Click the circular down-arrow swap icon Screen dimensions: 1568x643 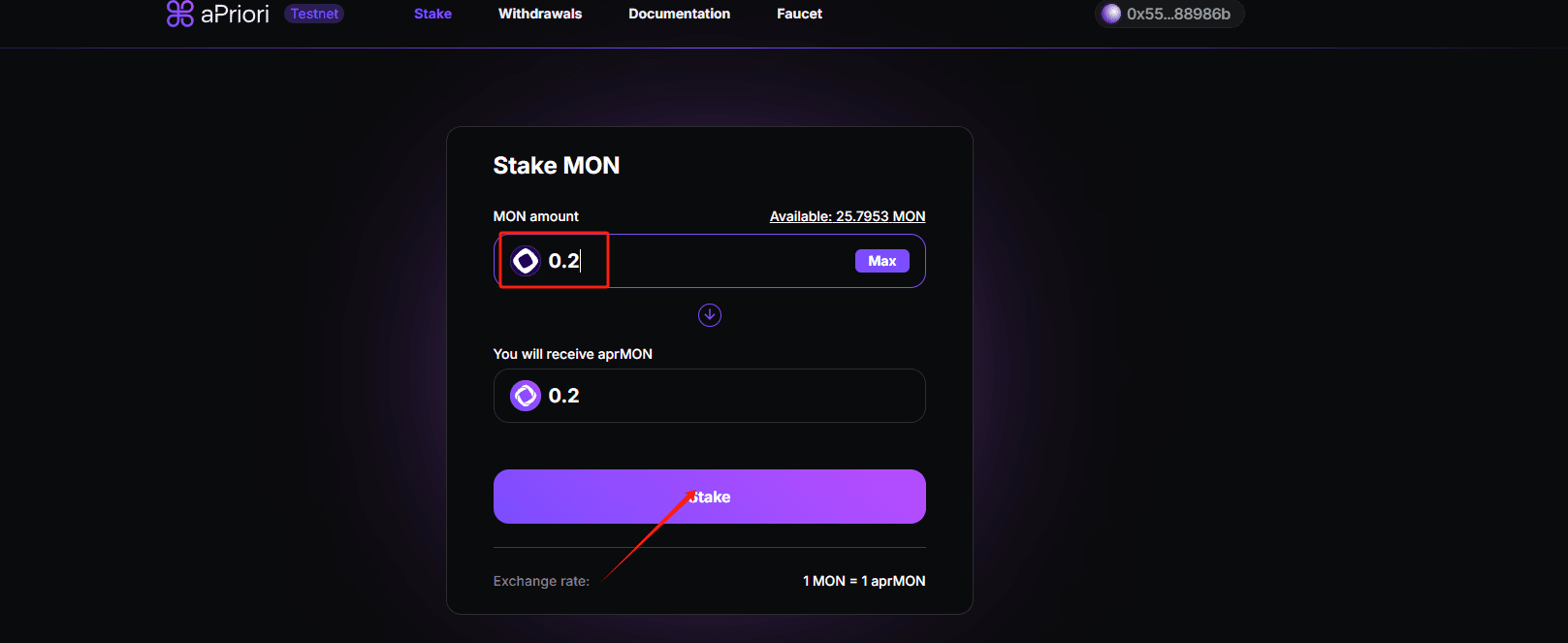tap(710, 315)
